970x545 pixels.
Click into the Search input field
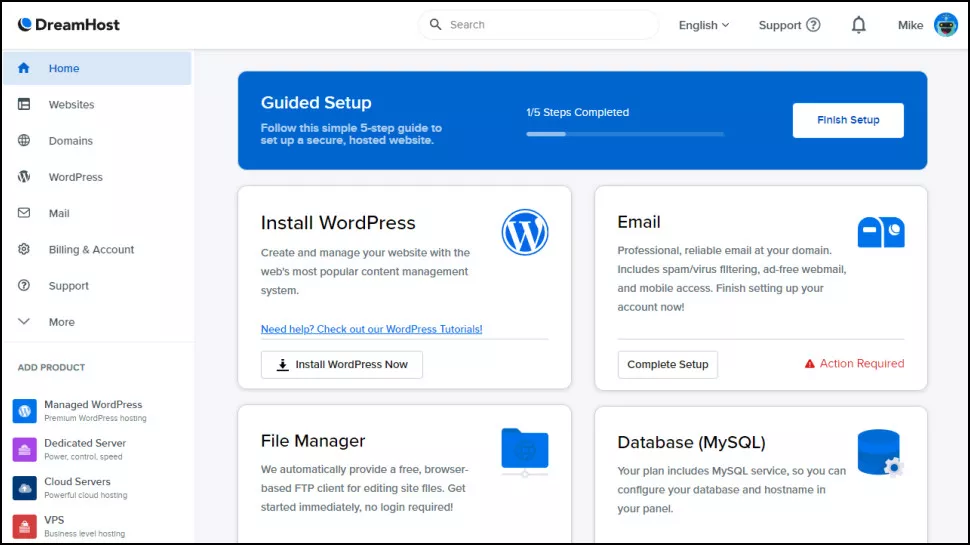pos(538,25)
